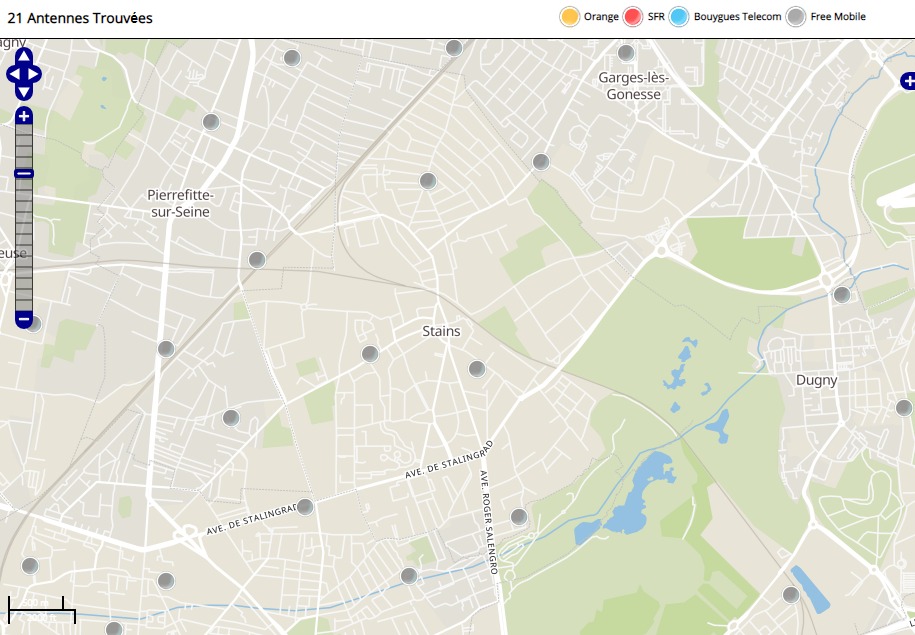Open the antenna marker cut off at the map's bottom edge
Image resolution: width=915 pixels, height=635 pixels.
tap(114, 629)
